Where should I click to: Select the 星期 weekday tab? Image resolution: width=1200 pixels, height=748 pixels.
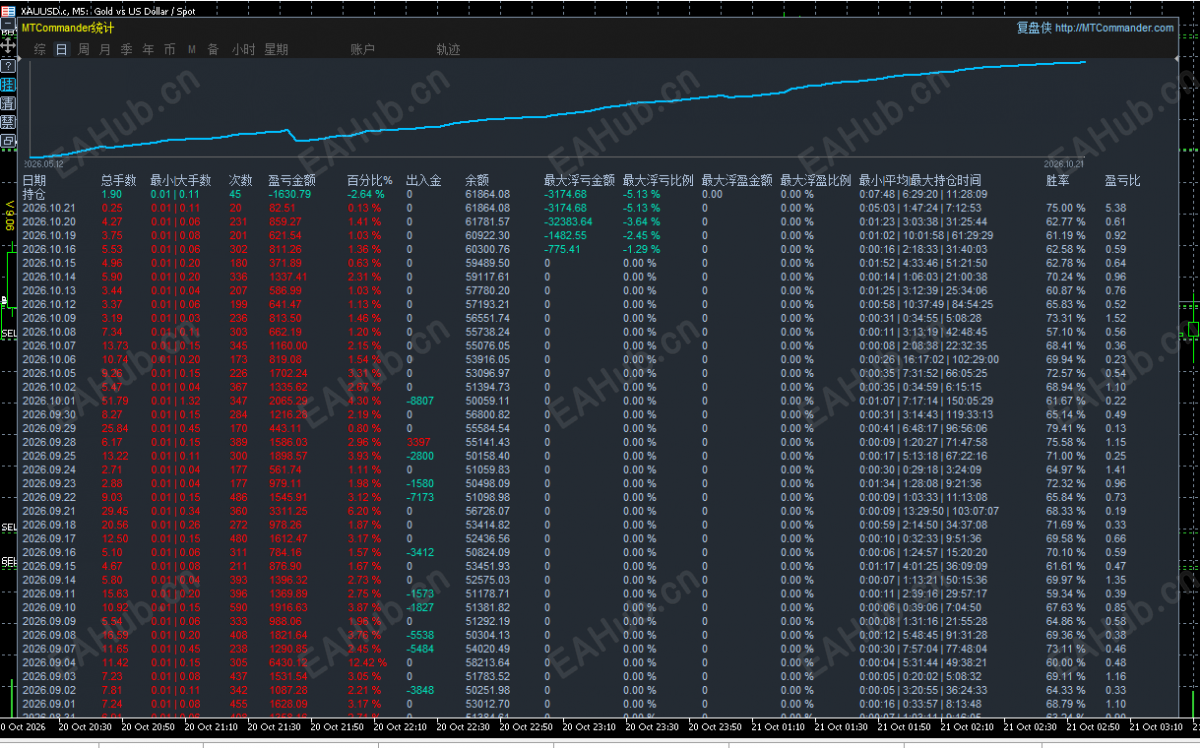tap(276, 49)
